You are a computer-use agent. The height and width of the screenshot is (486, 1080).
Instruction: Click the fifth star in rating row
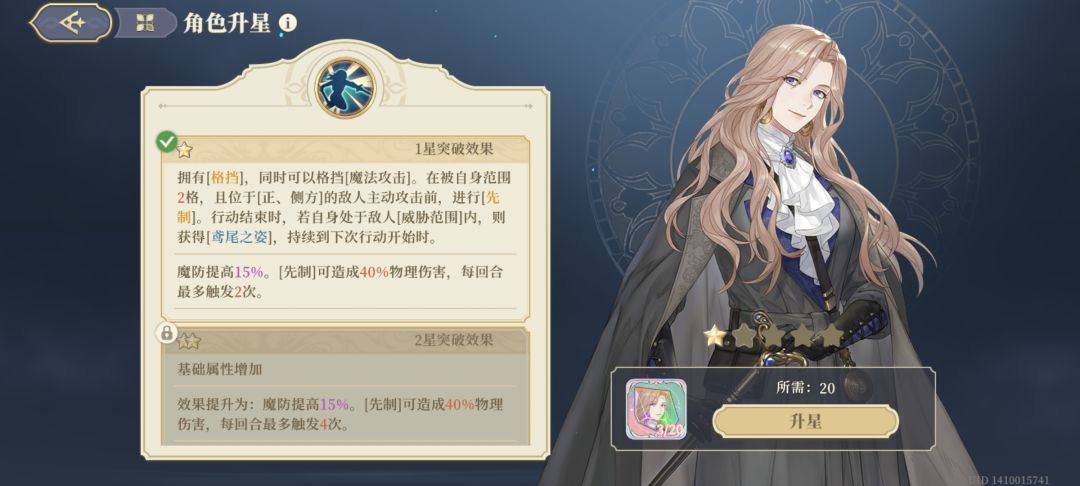tap(832, 336)
